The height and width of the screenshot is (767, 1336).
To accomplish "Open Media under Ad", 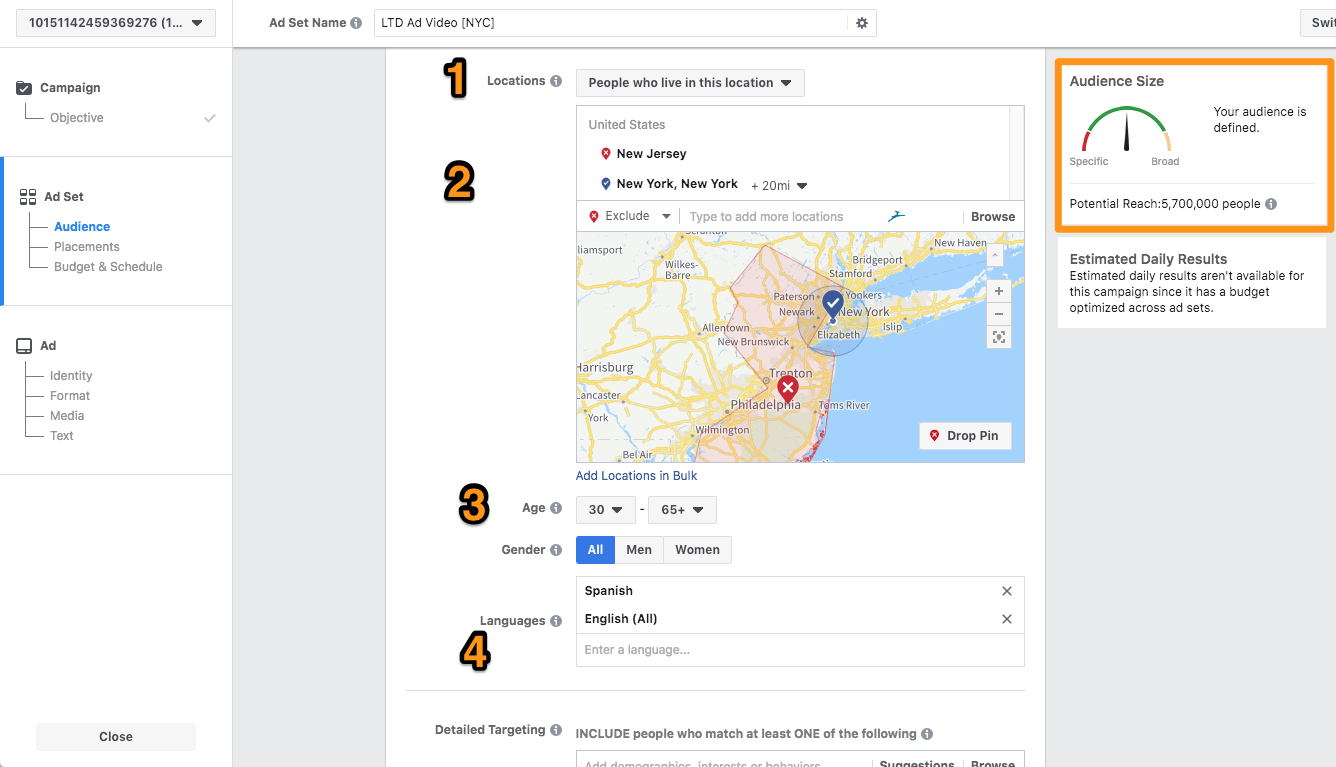I will [x=67, y=416].
